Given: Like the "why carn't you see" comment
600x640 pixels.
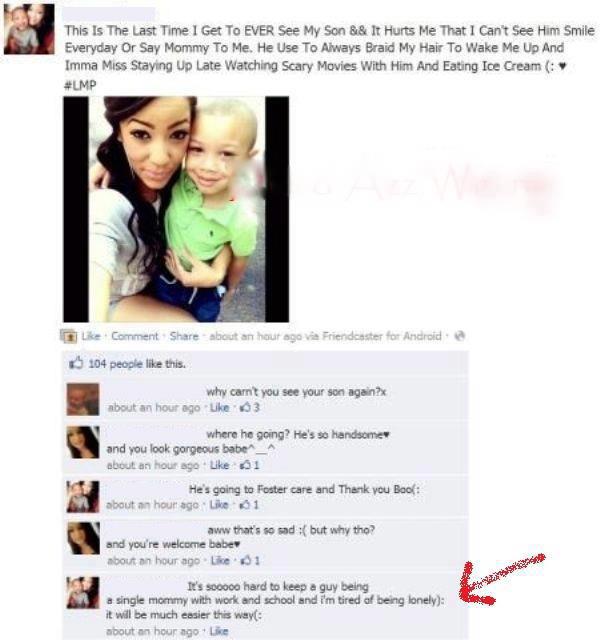Looking at the screenshot, I should click(x=219, y=407).
